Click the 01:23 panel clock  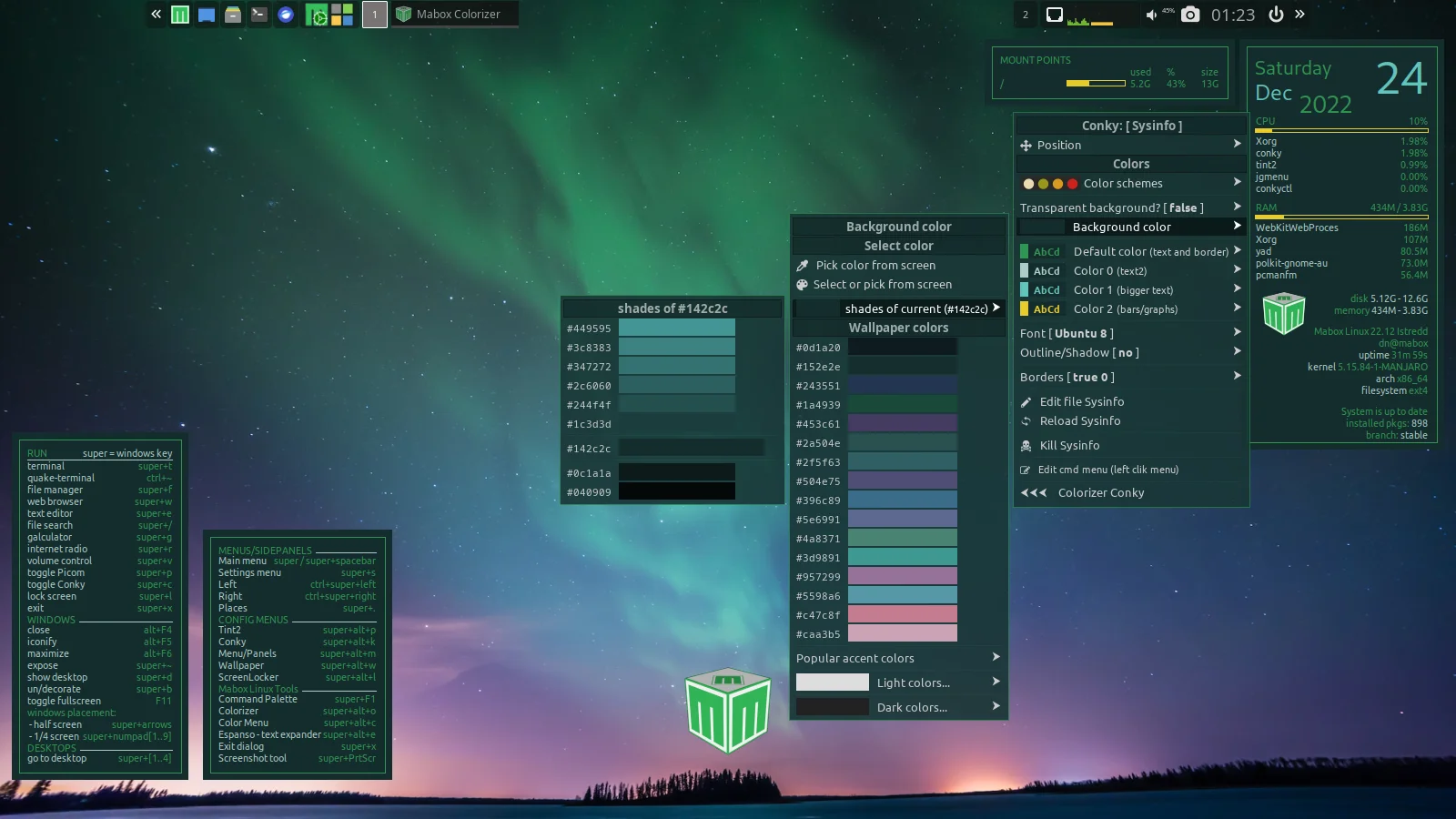pyautogui.click(x=1233, y=15)
